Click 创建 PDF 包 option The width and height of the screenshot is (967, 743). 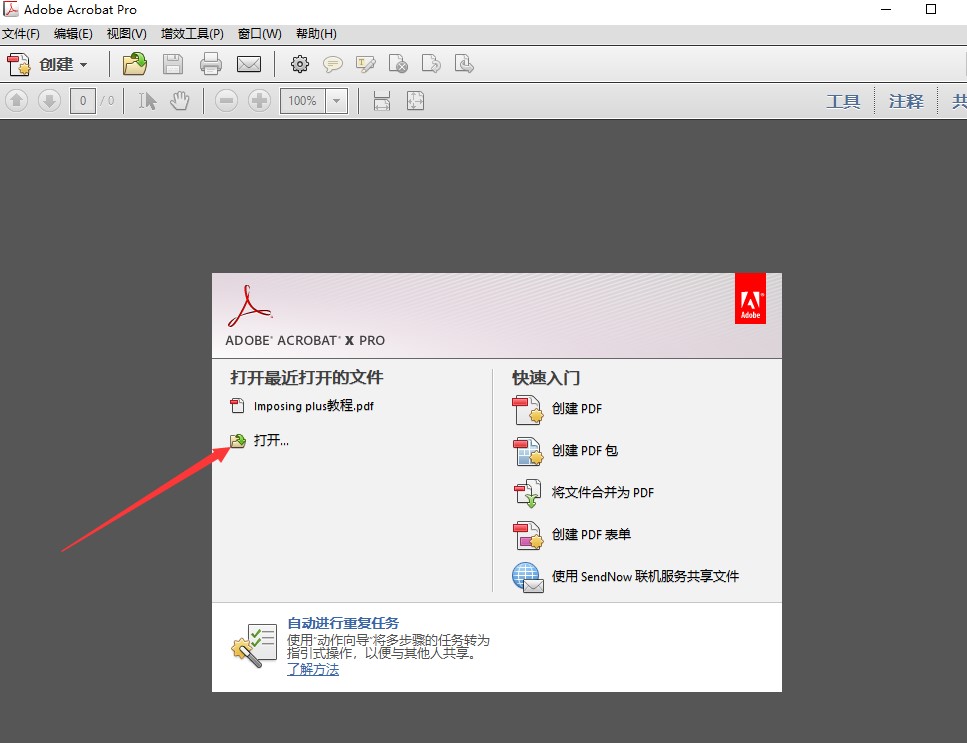tap(585, 450)
